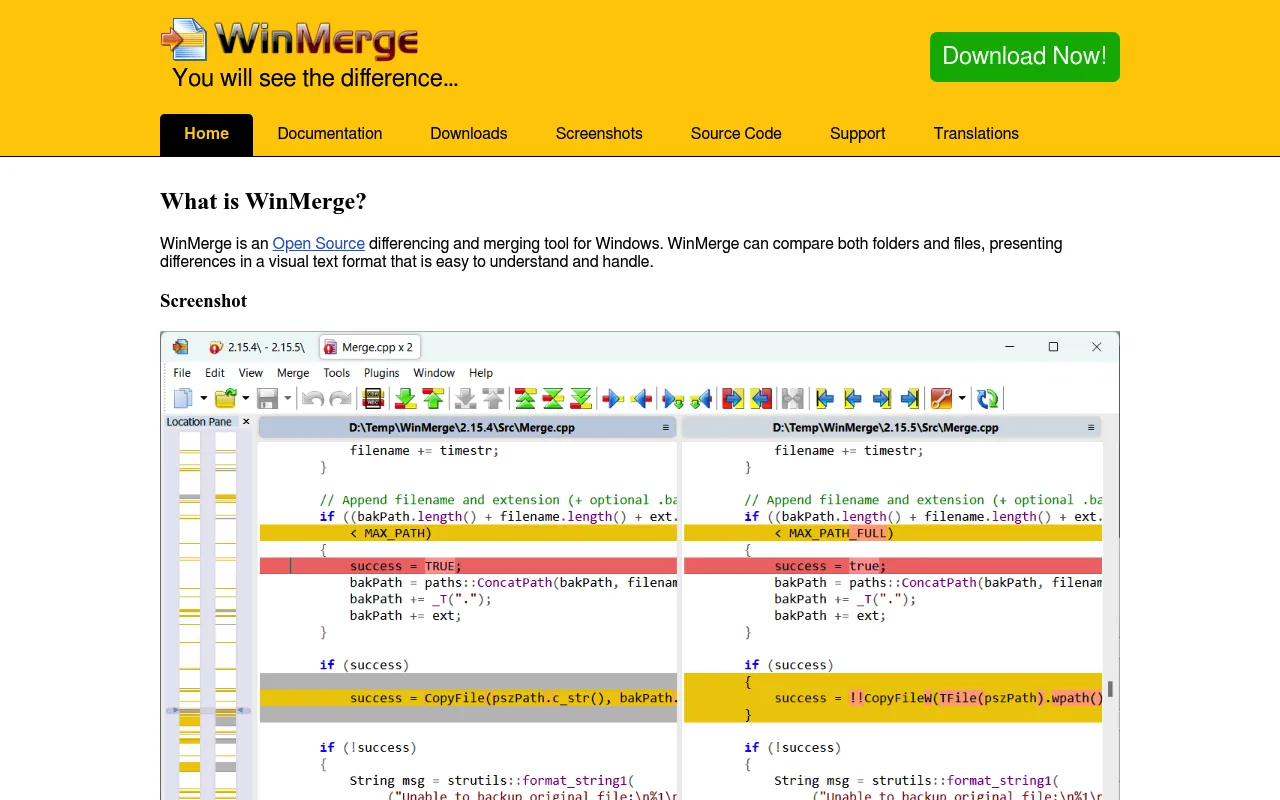Go to the Support page

[858, 134]
